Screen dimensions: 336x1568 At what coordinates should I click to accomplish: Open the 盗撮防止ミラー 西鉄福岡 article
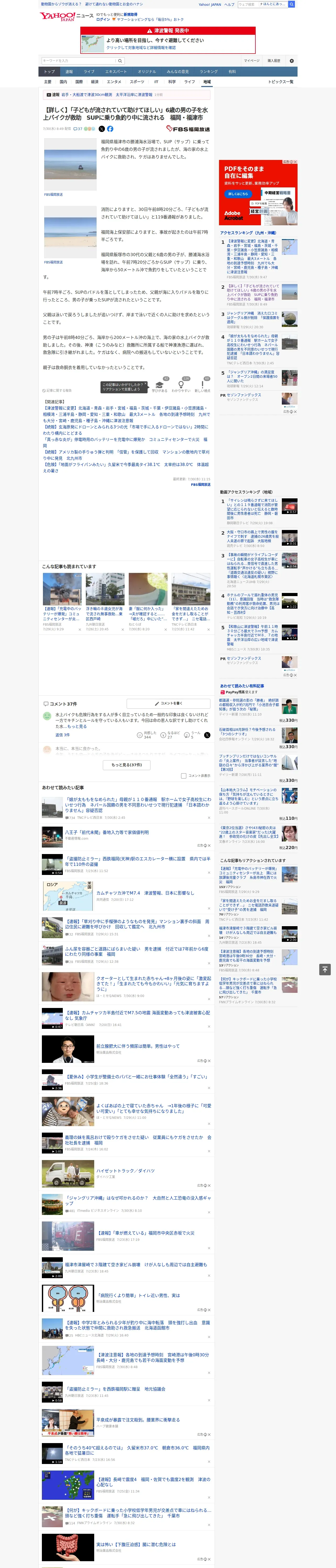click(138, 862)
